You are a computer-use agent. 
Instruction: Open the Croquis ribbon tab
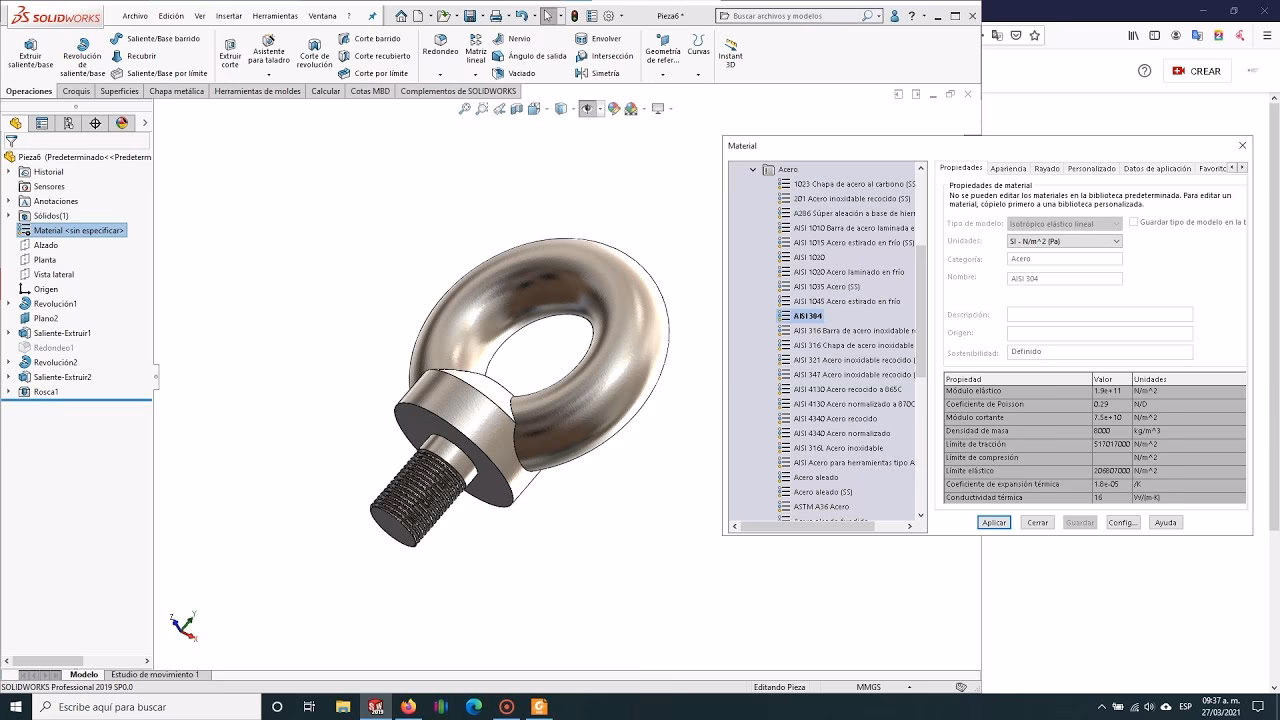tap(76, 91)
